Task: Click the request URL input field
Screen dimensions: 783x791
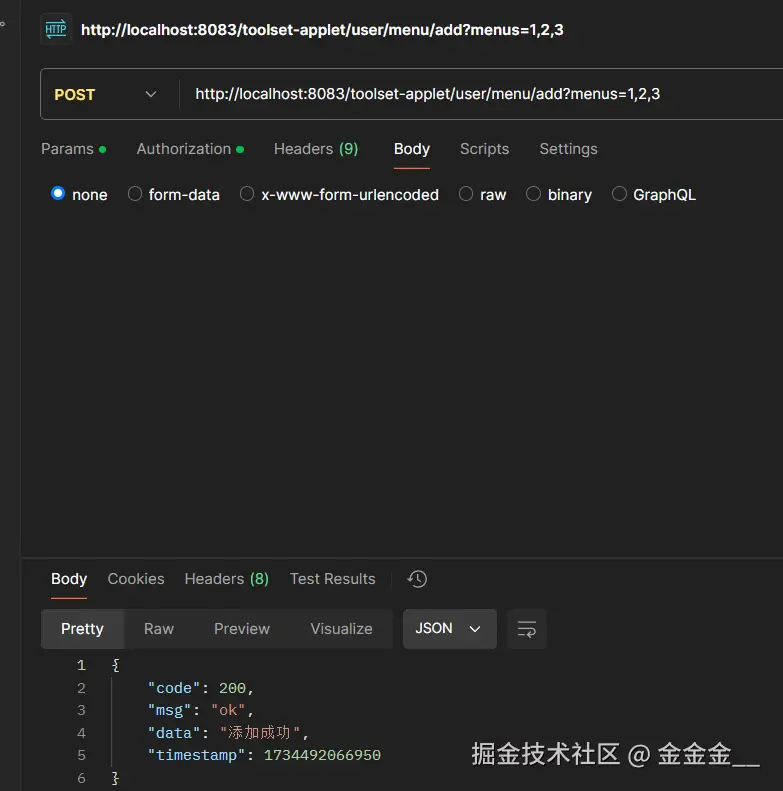Action: click(479, 94)
